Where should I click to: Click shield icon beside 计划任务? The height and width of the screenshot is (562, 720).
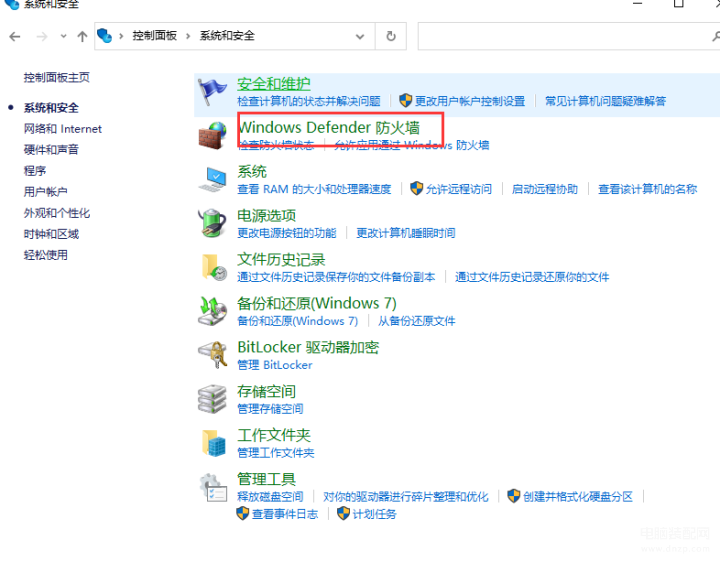[x=343, y=513]
